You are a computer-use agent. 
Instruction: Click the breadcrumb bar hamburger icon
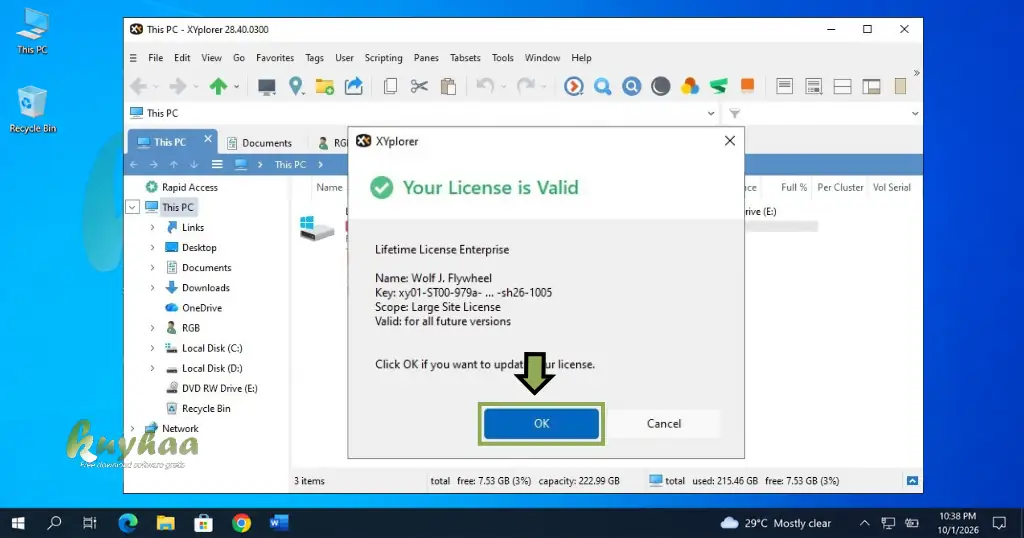click(x=217, y=165)
